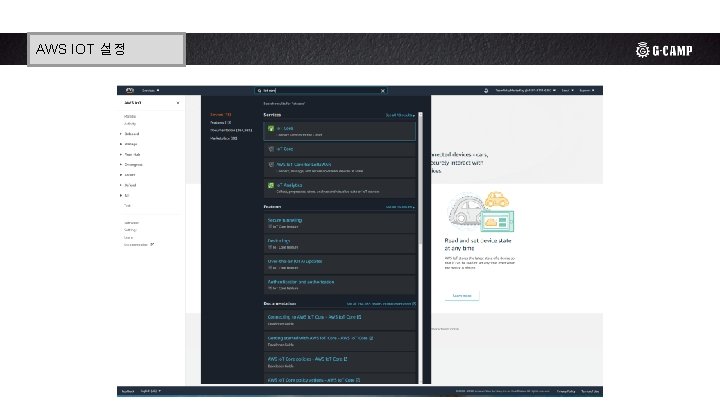See all results in Documentation section
The width and height of the screenshot is (720, 405).
[x=381, y=304]
